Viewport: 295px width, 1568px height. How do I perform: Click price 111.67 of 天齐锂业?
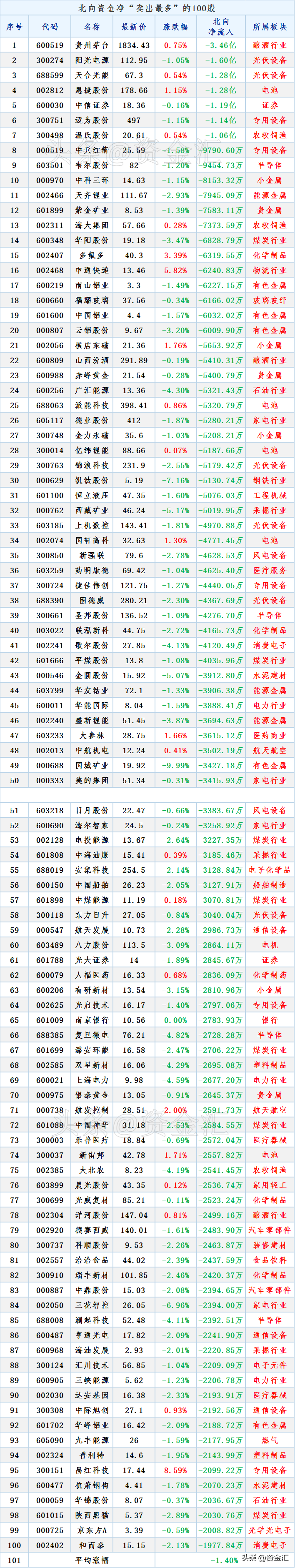(134, 195)
